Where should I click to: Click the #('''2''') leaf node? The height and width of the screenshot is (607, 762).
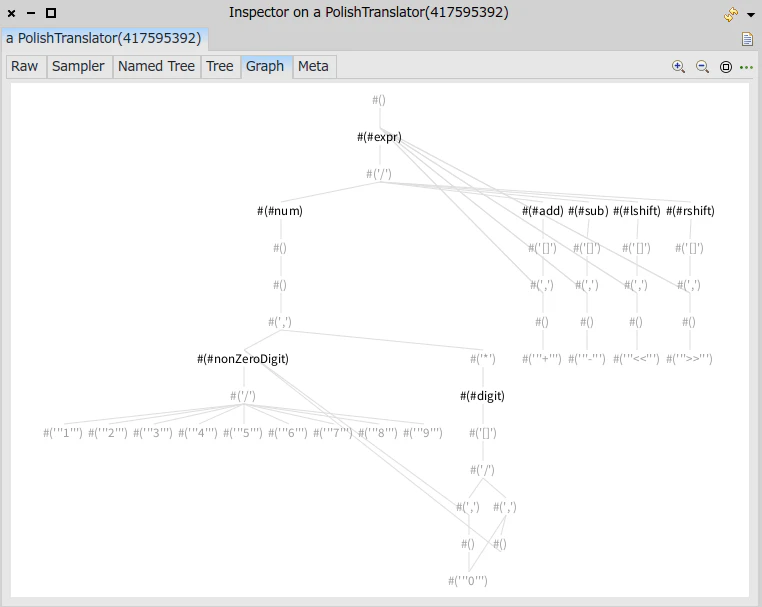coord(108,433)
